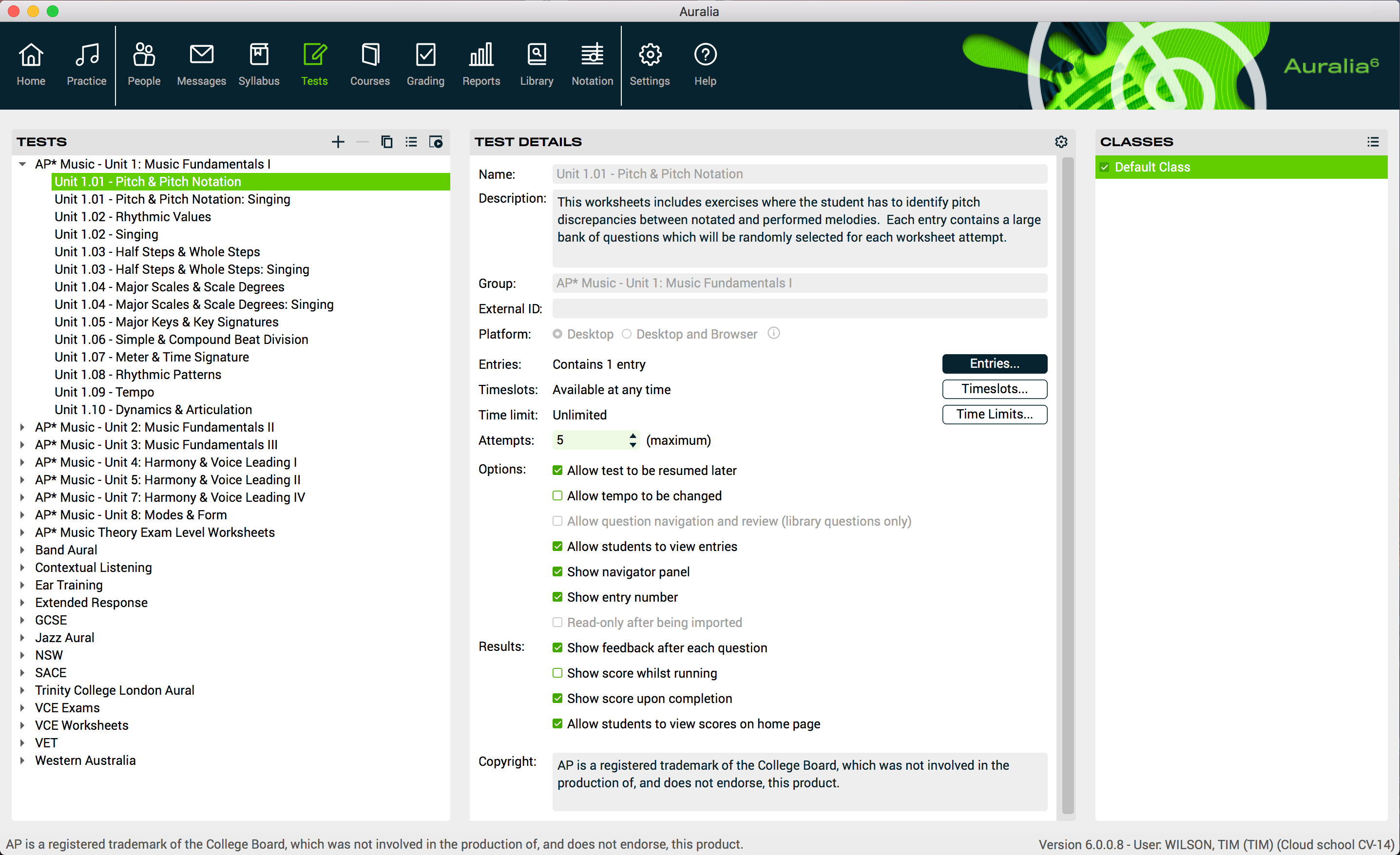Open the test details settings gear
The width and height of the screenshot is (1400, 855).
click(1061, 141)
